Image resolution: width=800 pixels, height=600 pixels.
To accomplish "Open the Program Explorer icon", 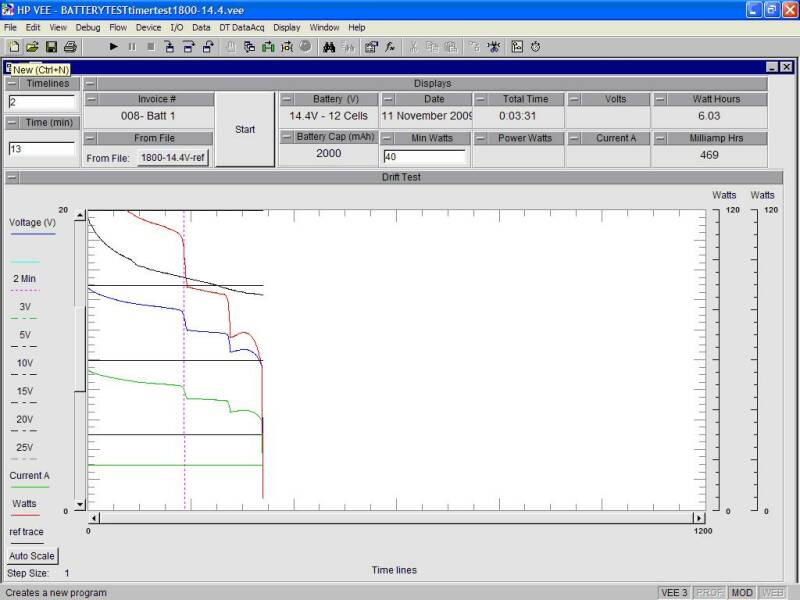I will tap(517, 47).
